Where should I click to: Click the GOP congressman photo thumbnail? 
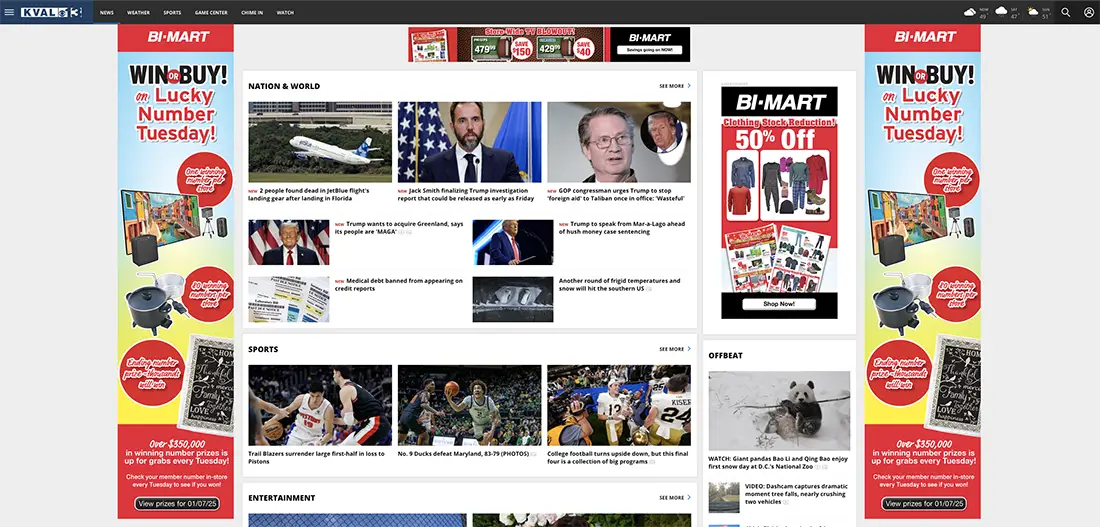point(619,142)
